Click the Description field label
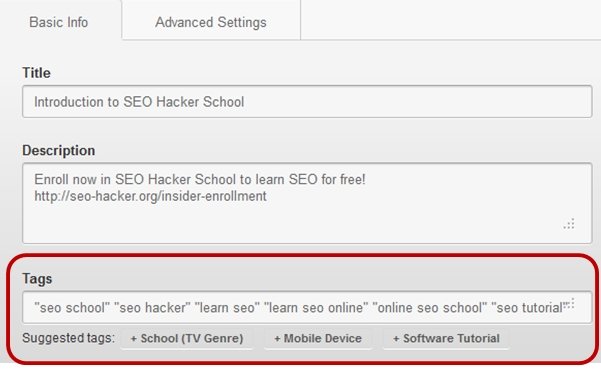The width and height of the screenshot is (601, 370). [59, 150]
